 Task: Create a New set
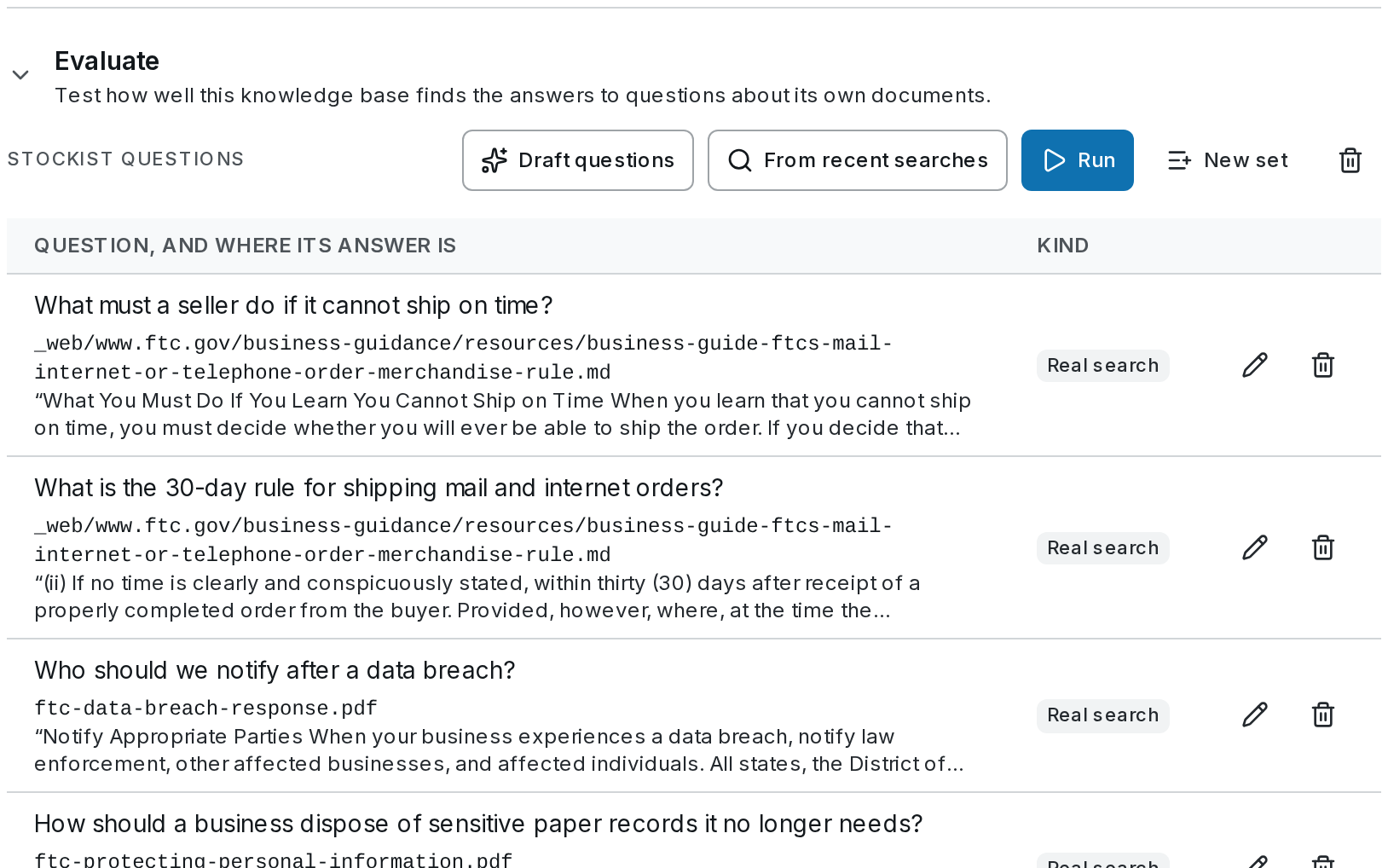pyautogui.click(x=1227, y=160)
